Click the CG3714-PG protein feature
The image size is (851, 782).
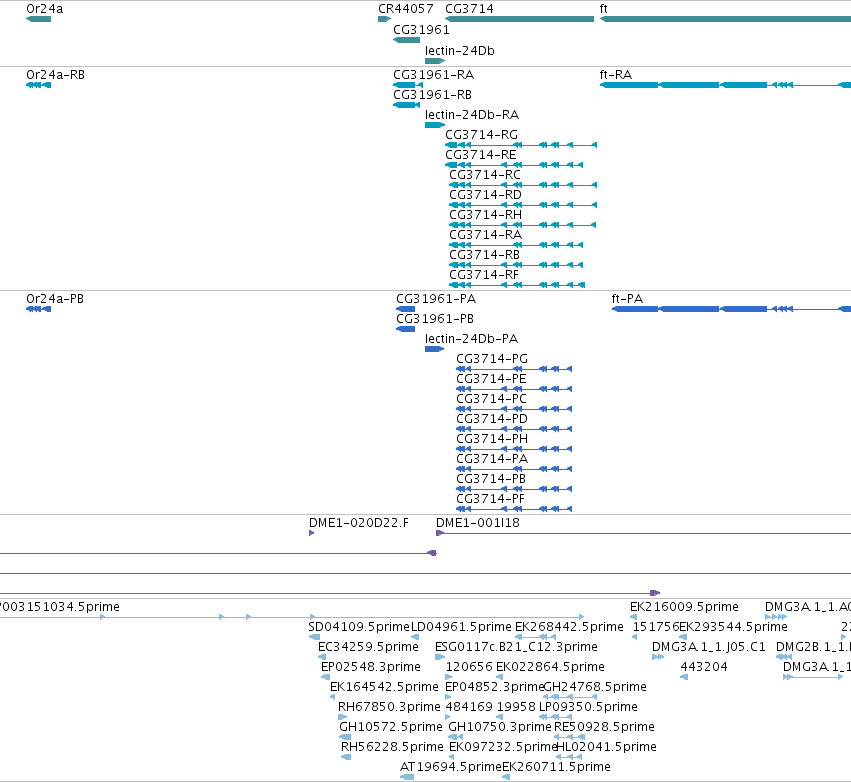click(x=514, y=369)
